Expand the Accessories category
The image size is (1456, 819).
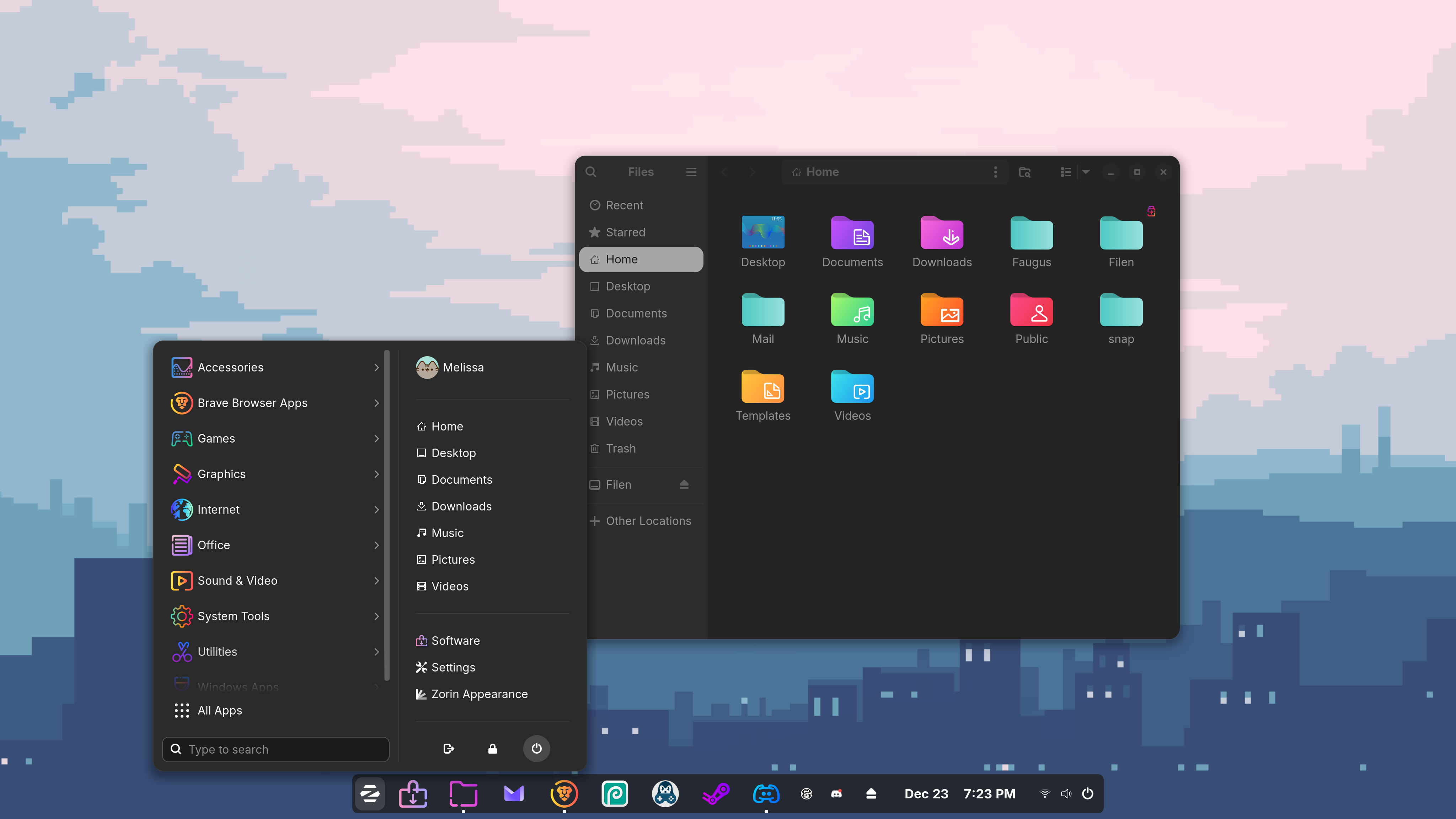pos(275,368)
